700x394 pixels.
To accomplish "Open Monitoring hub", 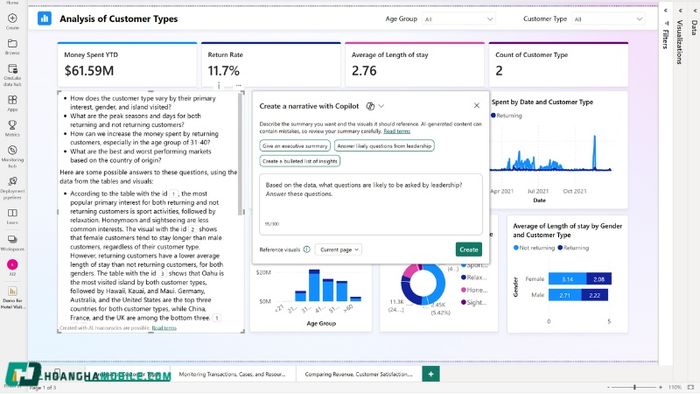I will (x=12, y=156).
